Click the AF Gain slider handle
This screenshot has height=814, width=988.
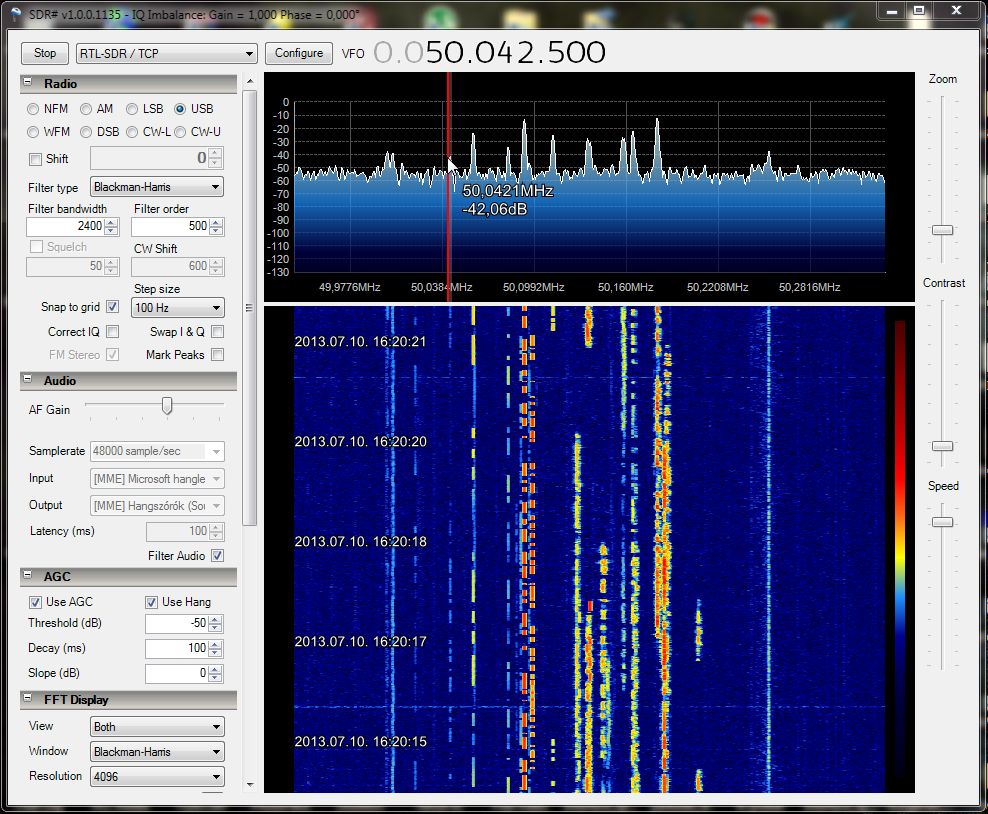click(167, 405)
